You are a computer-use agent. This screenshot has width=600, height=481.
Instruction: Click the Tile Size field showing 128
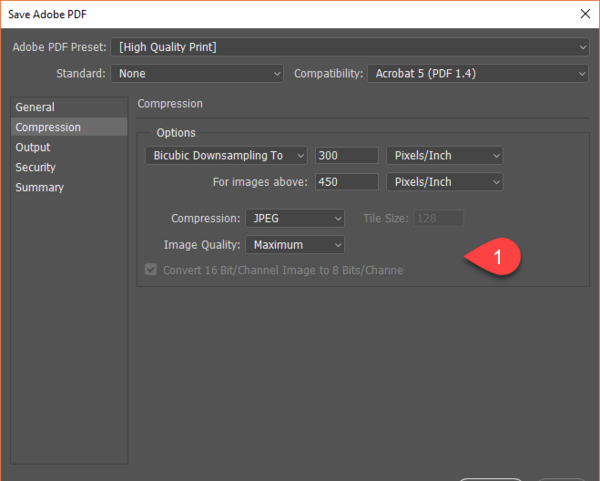pos(439,218)
